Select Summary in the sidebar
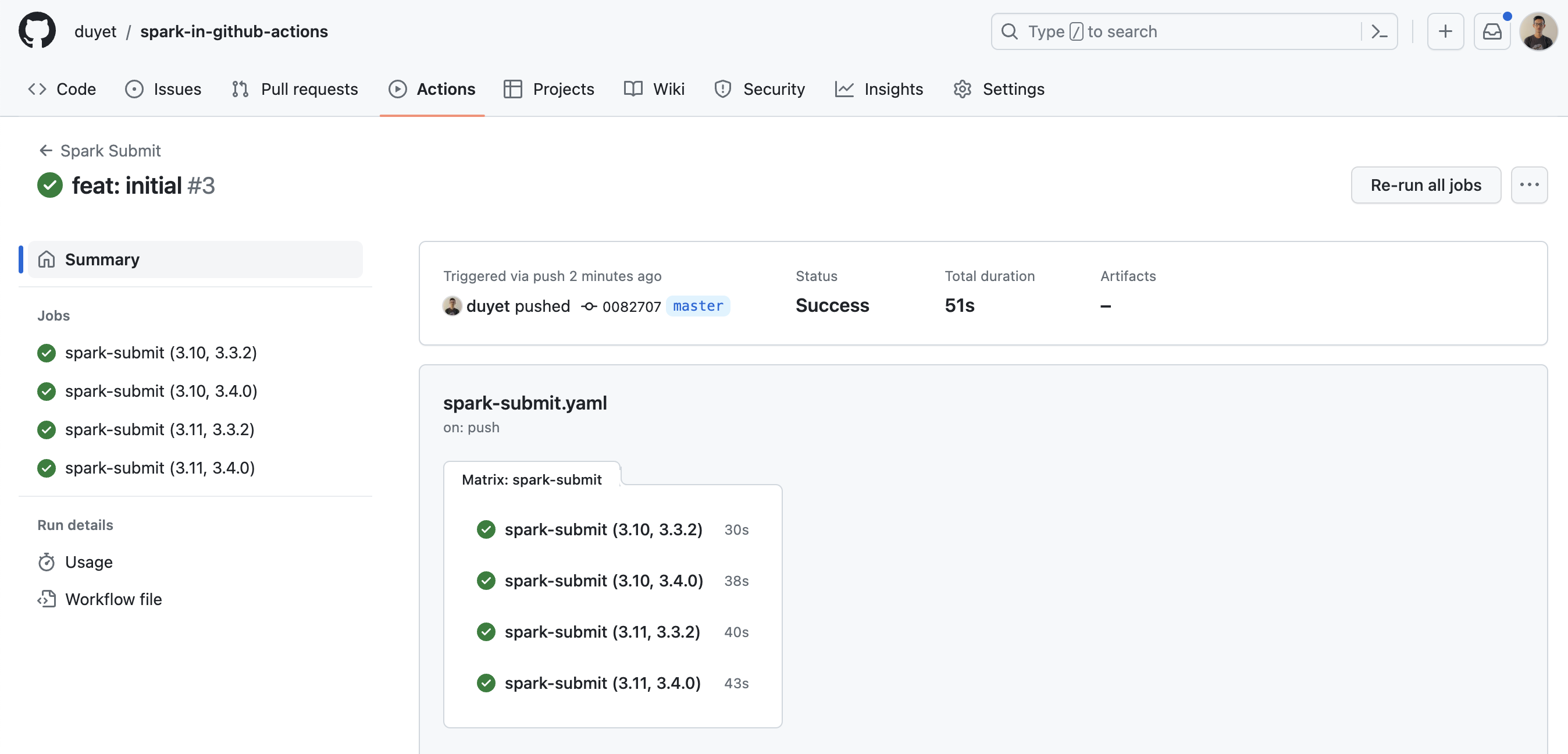This screenshot has width=1568, height=754. (102, 259)
